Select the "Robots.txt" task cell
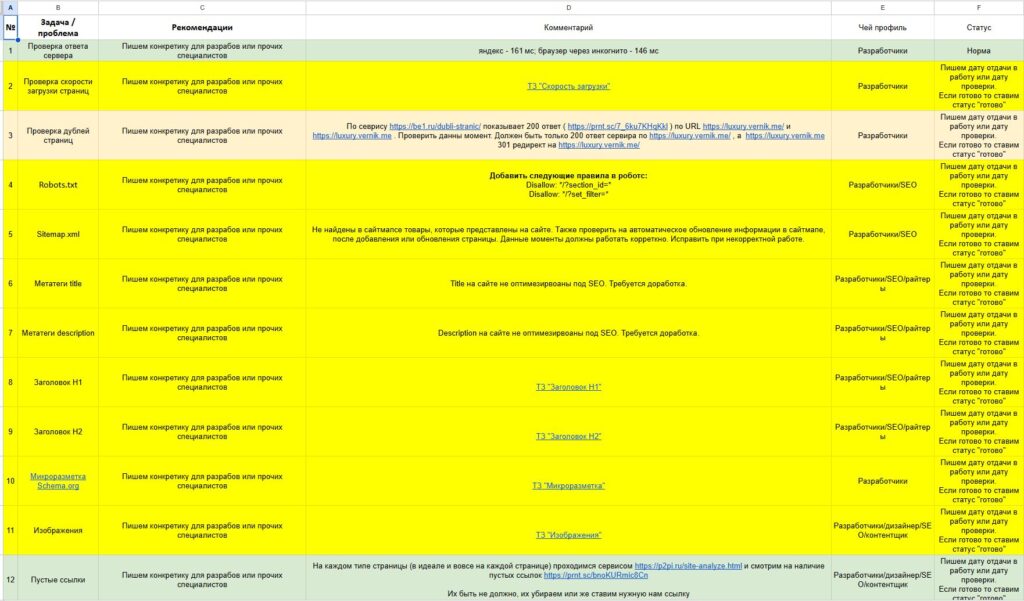Viewport: 1024px width, 601px height. [x=58, y=185]
